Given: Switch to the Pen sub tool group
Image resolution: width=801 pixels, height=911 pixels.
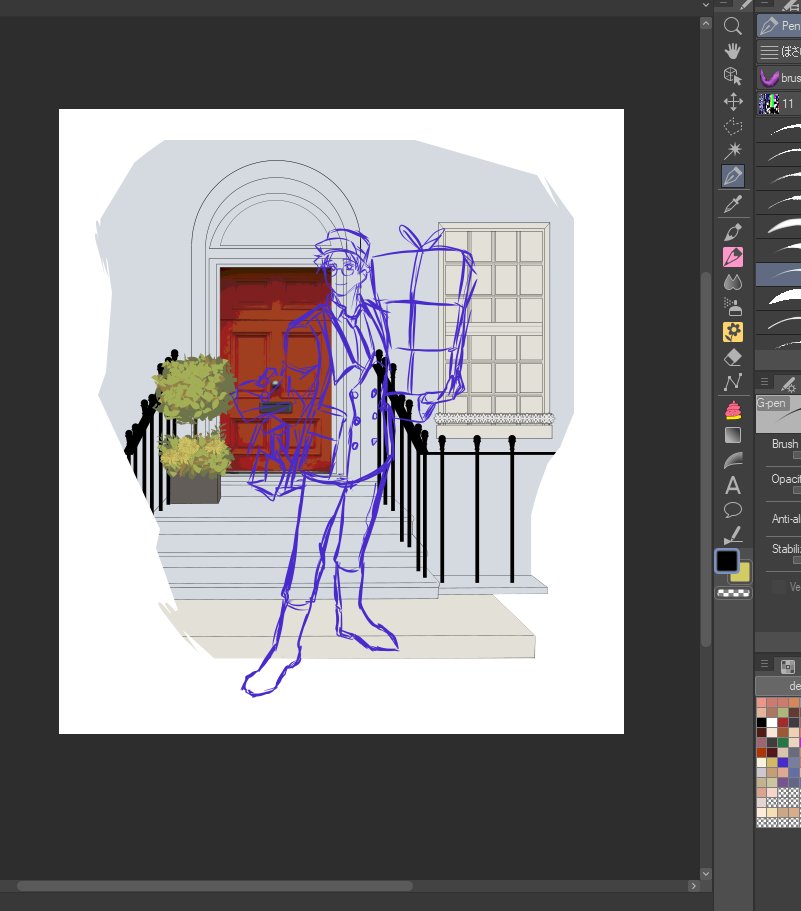Looking at the screenshot, I should click(779, 26).
